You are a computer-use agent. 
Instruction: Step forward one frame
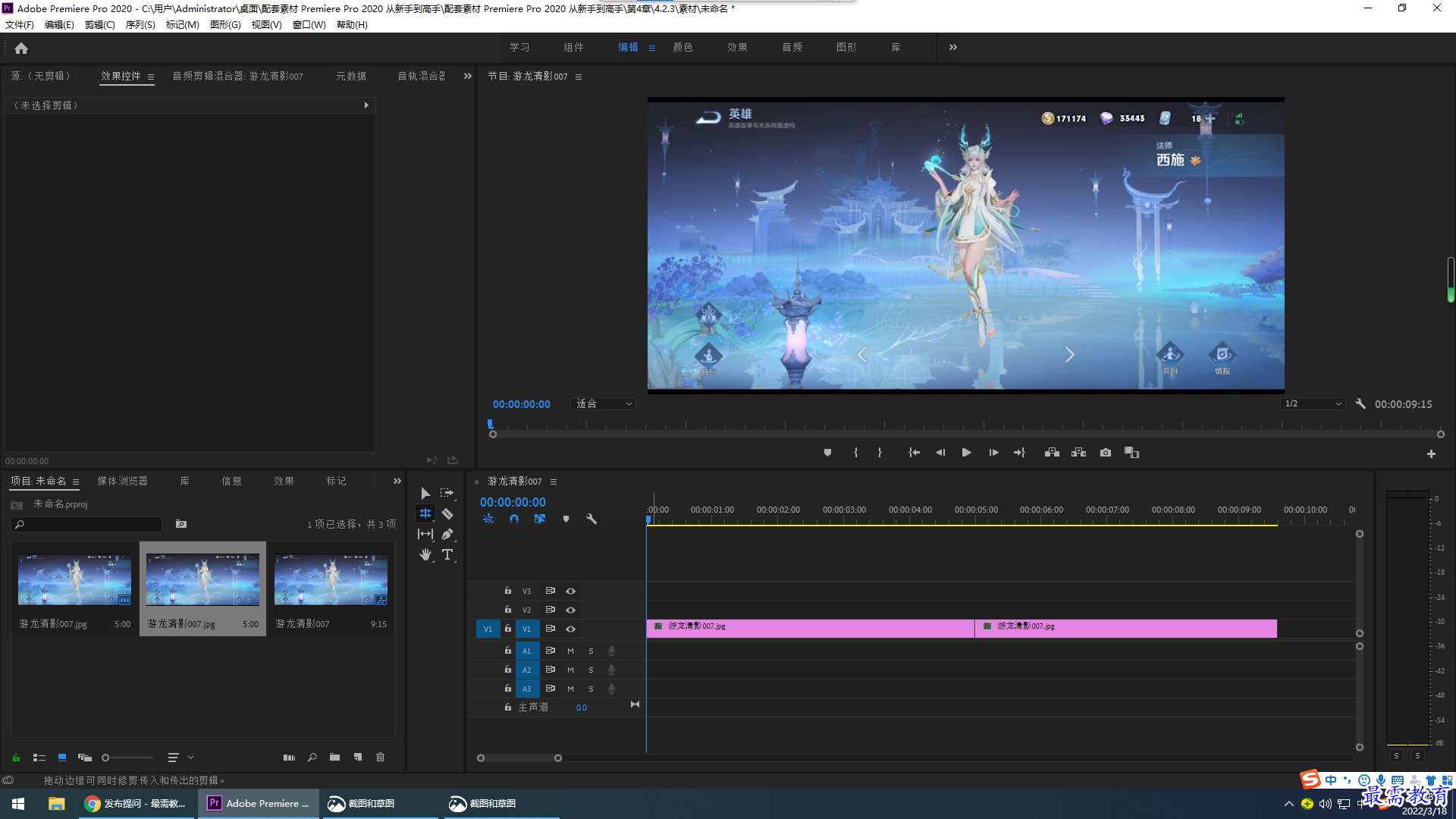pos(993,453)
